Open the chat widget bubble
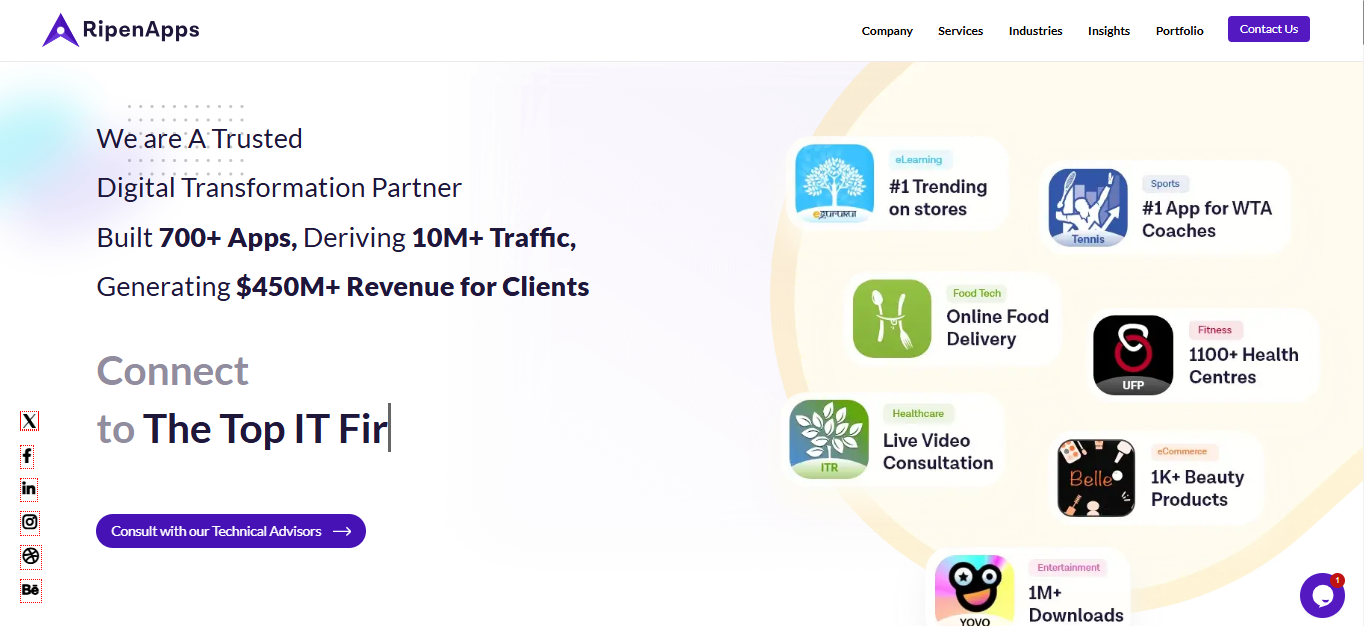The height and width of the screenshot is (626, 1364). coord(1322,595)
